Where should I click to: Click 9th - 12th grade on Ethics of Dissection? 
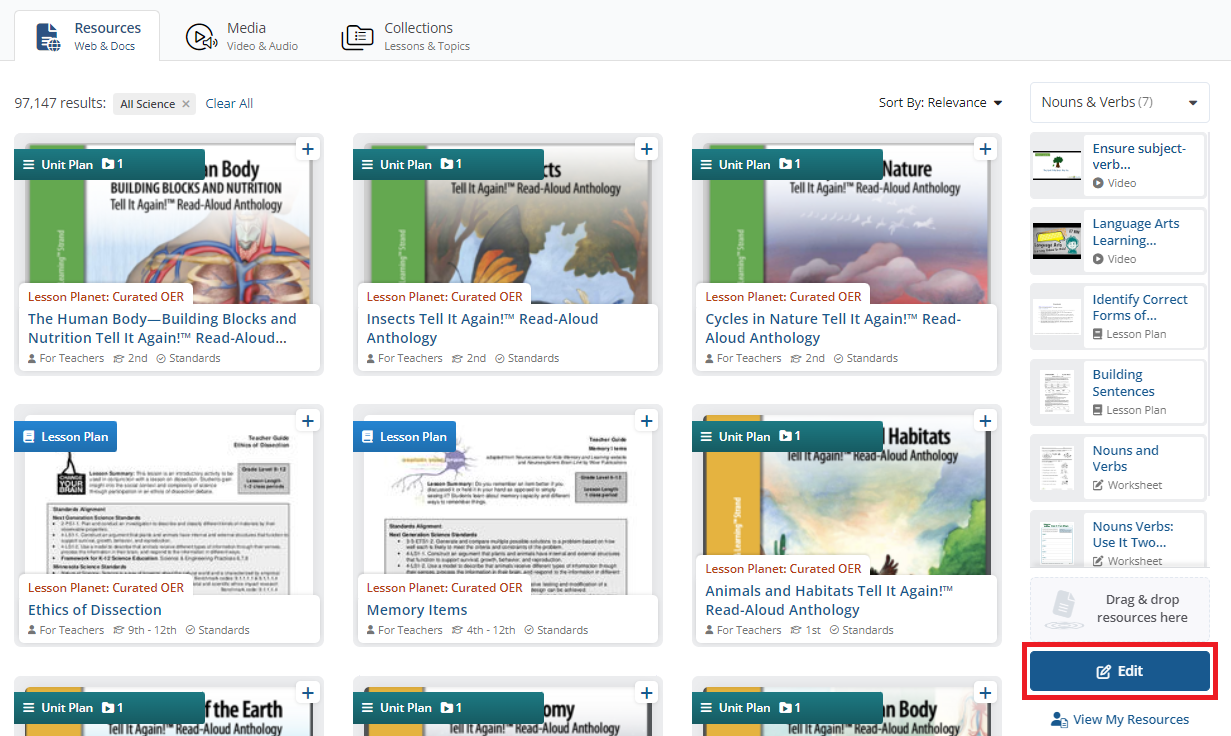tap(145, 630)
